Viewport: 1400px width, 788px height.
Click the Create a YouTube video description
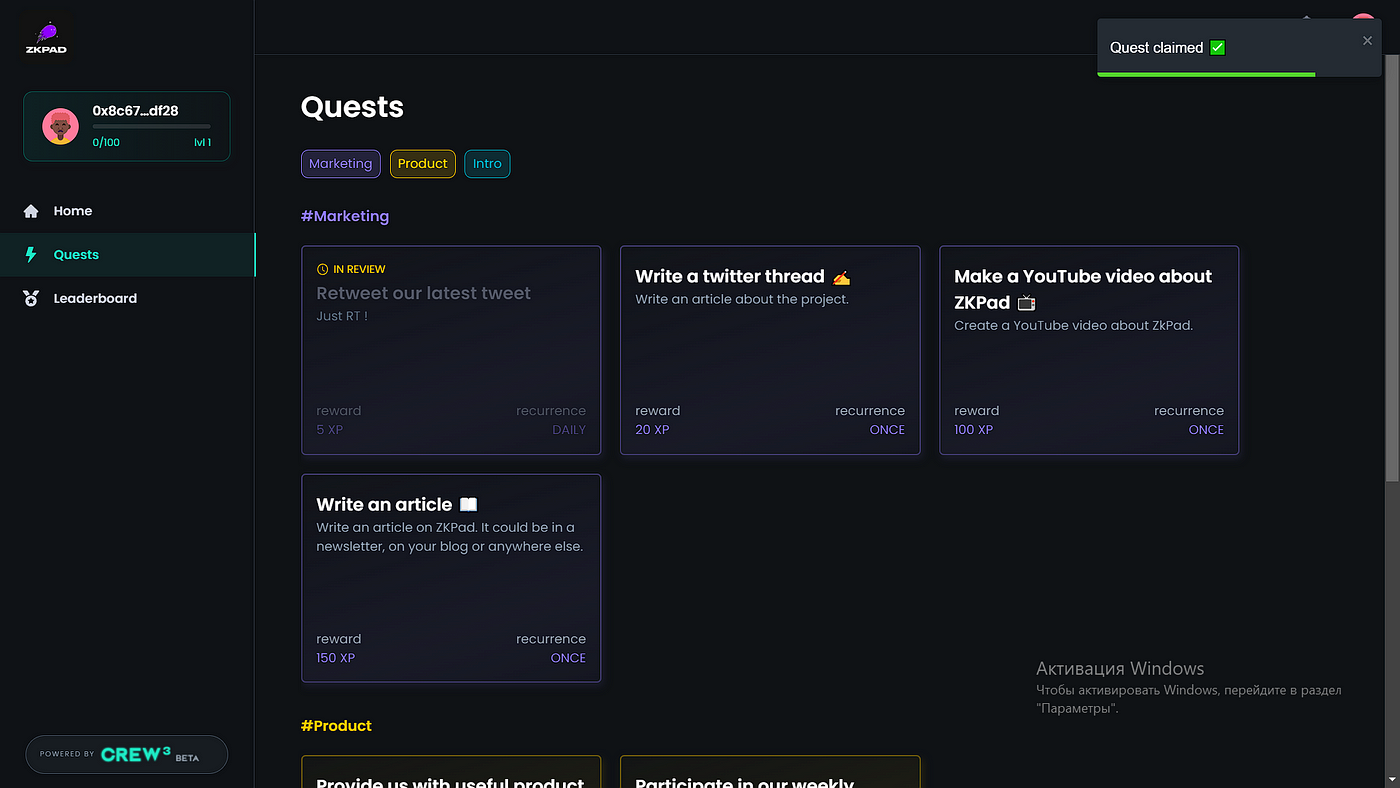pyautogui.click(x=1073, y=325)
